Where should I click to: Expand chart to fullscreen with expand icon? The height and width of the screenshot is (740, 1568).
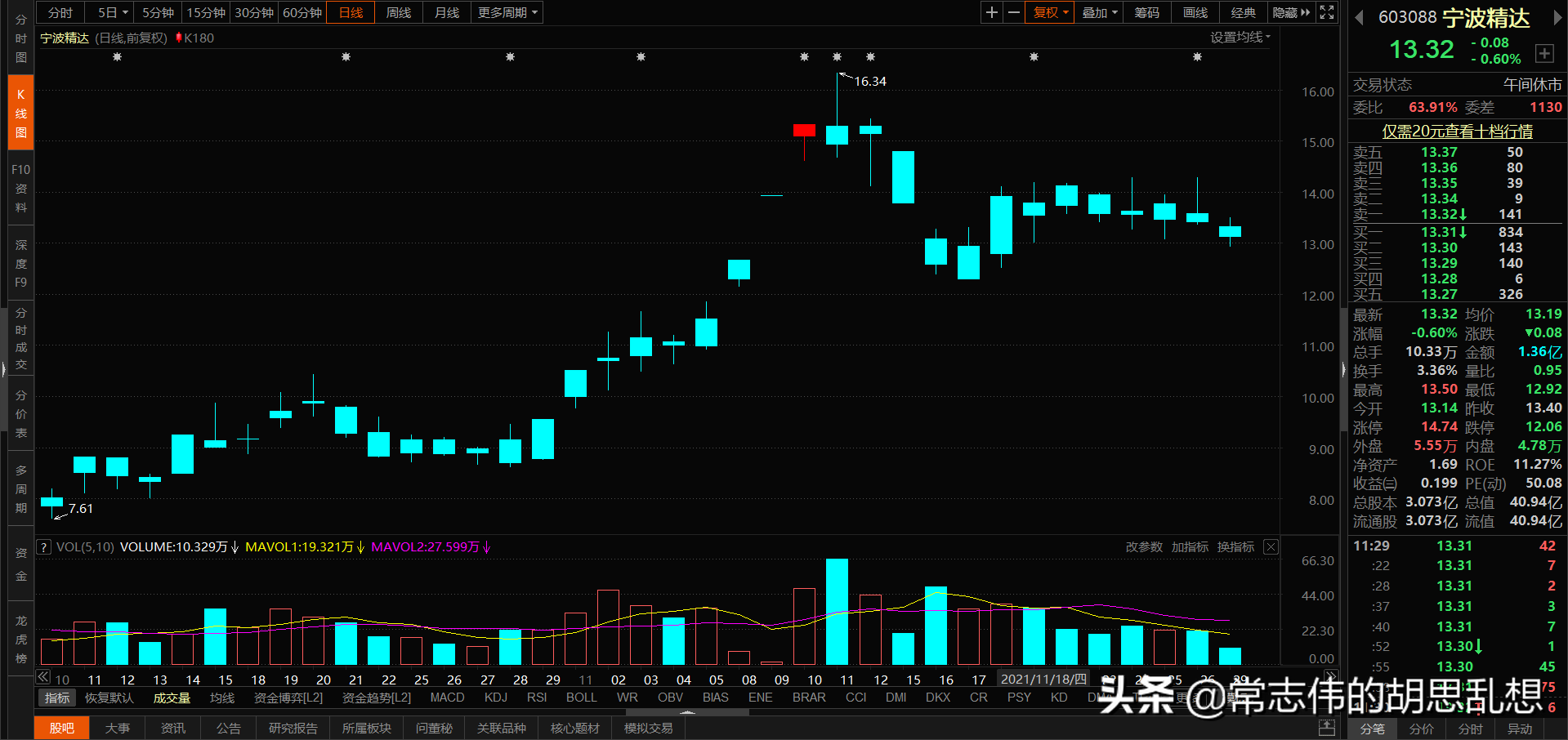tap(1325, 12)
